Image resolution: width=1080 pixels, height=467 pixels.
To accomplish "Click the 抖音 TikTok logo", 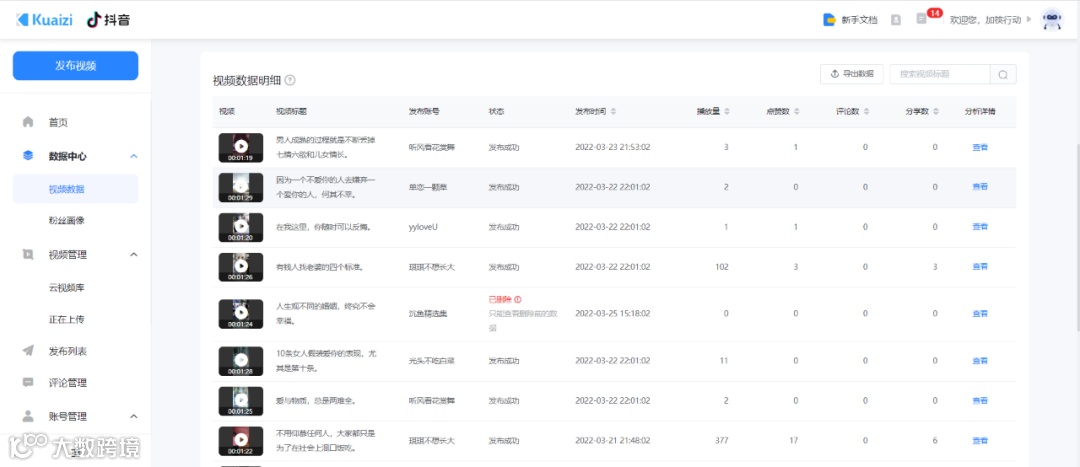I will (x=108, y=20).
